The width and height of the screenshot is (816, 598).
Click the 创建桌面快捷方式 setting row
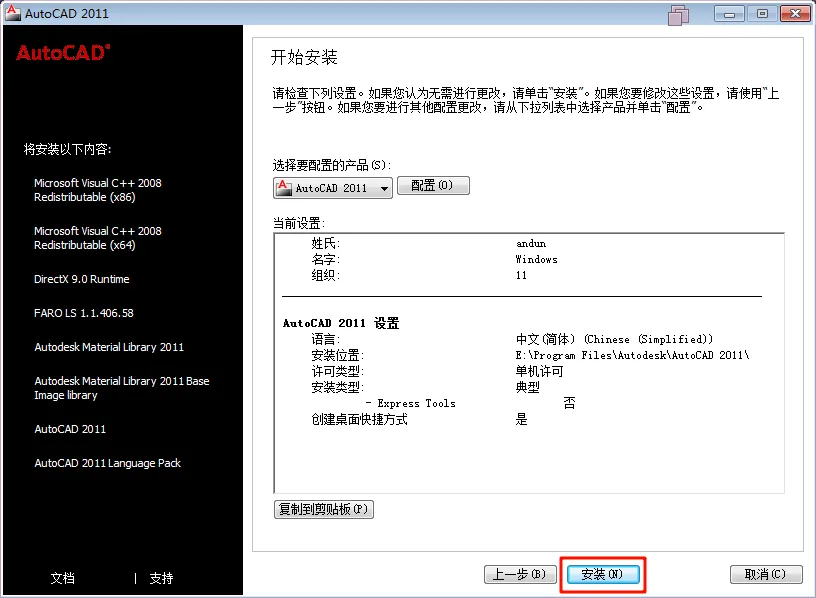point(419,419)
